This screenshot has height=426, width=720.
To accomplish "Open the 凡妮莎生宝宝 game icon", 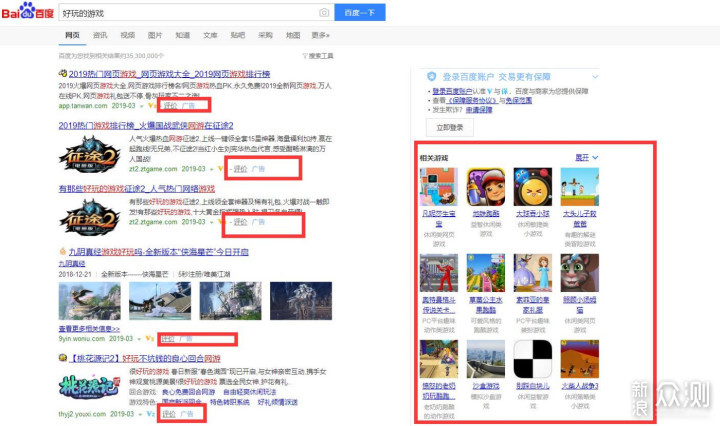I will (x=439, y=187).
